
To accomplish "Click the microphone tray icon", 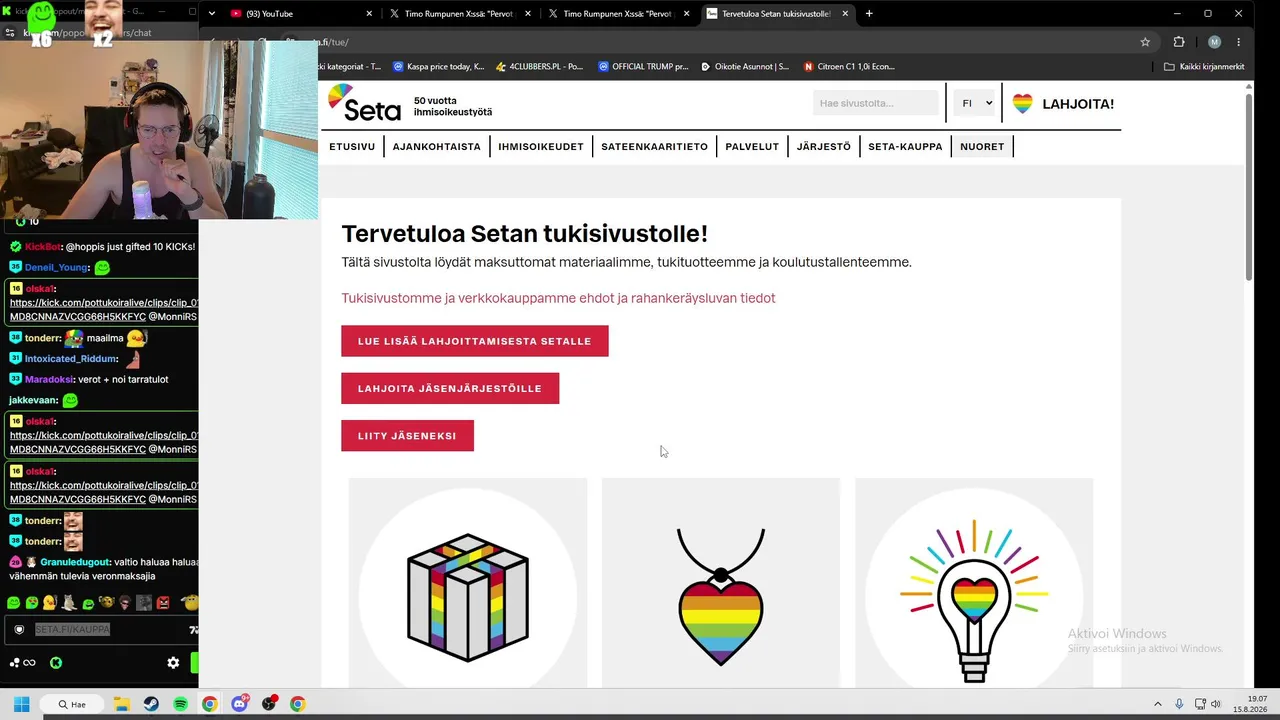I will click(1179, 704).
